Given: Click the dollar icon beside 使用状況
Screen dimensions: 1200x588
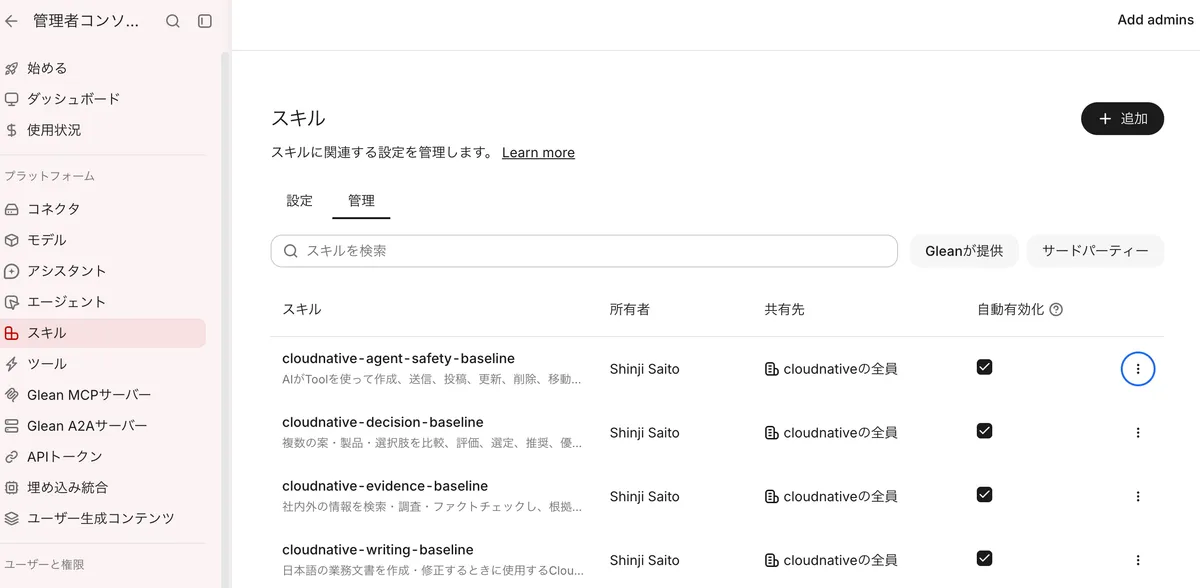Looking at the screenshot, I should [x=12, y=130].
